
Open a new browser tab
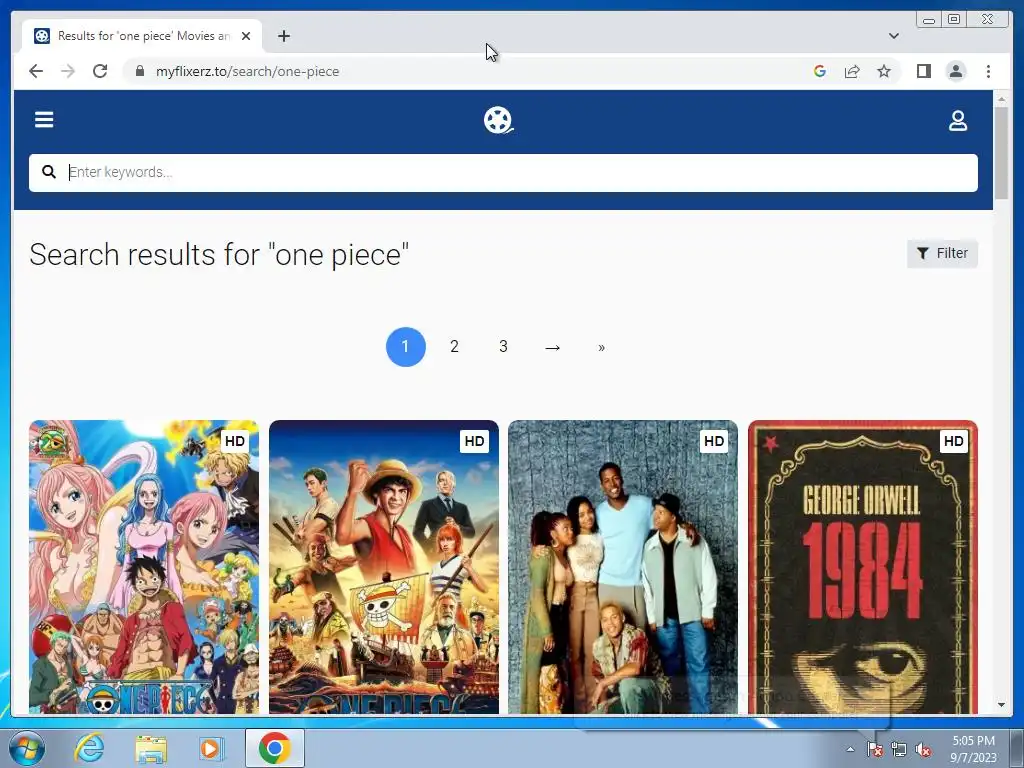283,37
